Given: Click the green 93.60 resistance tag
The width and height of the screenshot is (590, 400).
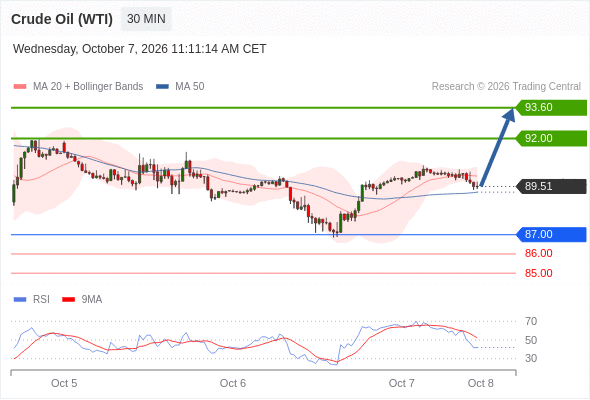Looking at the screenshot, I should coord(550,108).
